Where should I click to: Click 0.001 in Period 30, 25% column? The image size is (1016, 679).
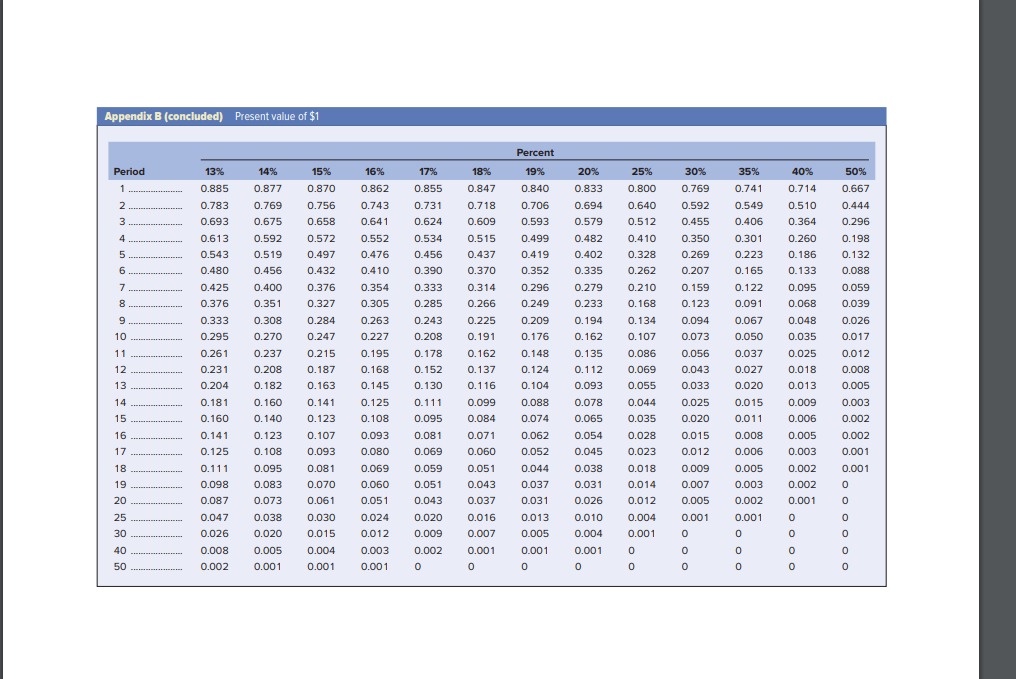pos(642,534)
